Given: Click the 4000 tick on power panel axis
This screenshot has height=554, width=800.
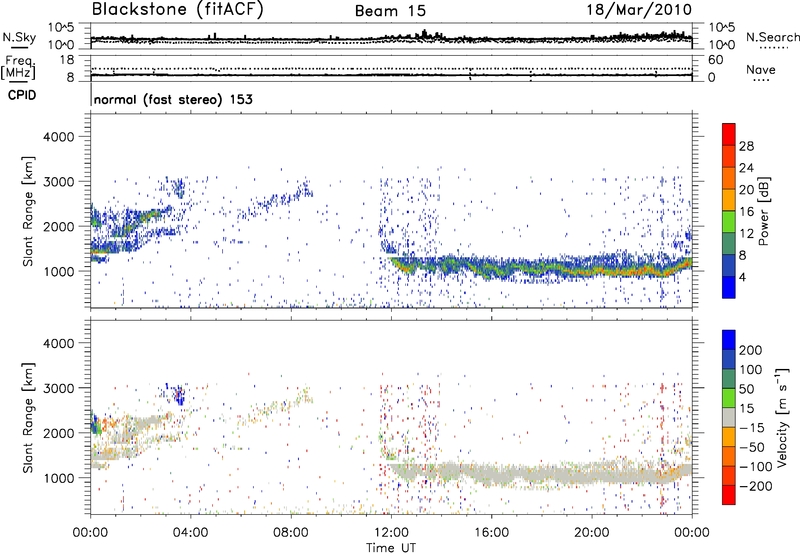Looking at the screenshot, I should 58,137.
